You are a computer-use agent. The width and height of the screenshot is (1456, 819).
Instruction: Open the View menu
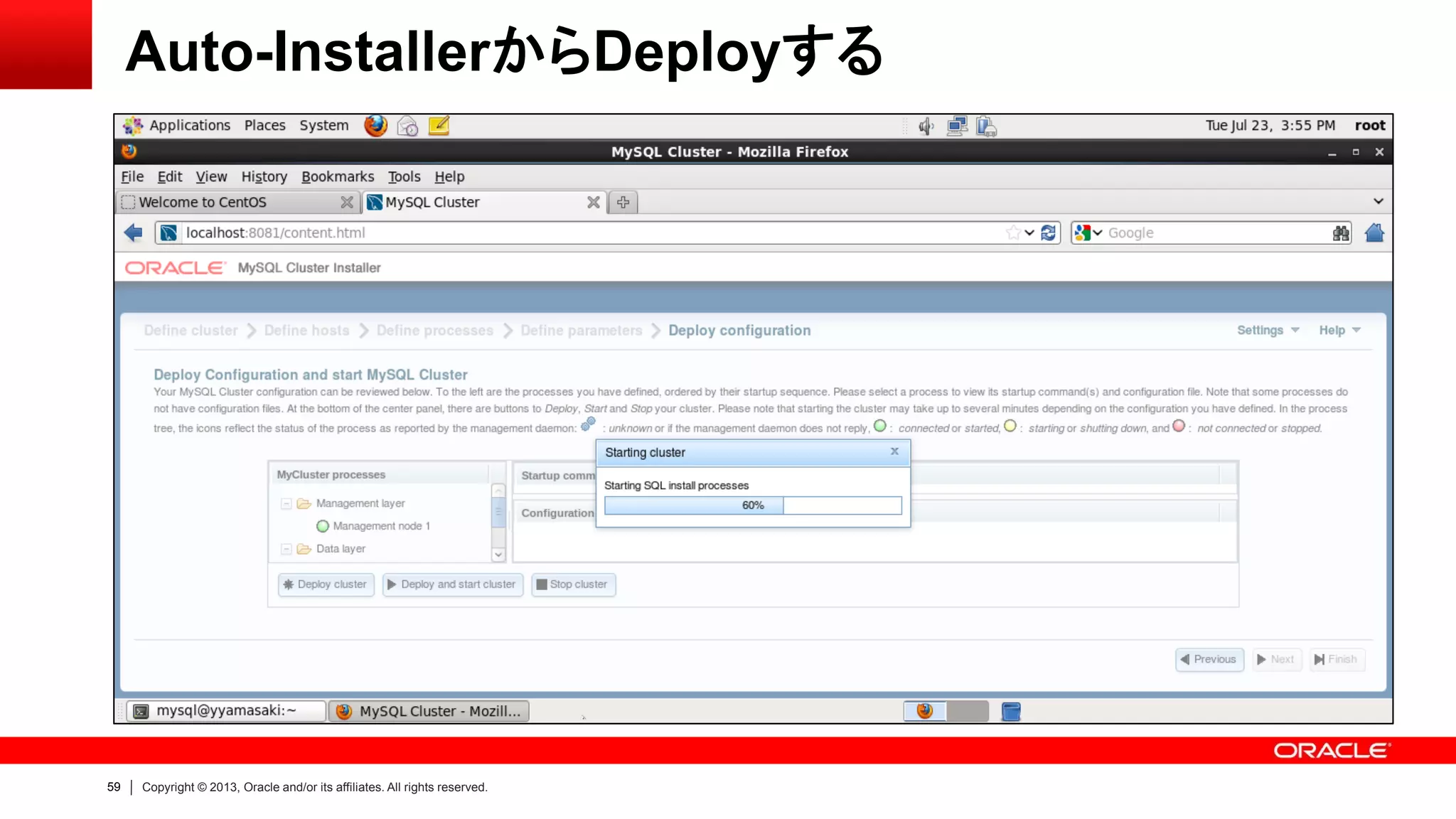(211, 176)
